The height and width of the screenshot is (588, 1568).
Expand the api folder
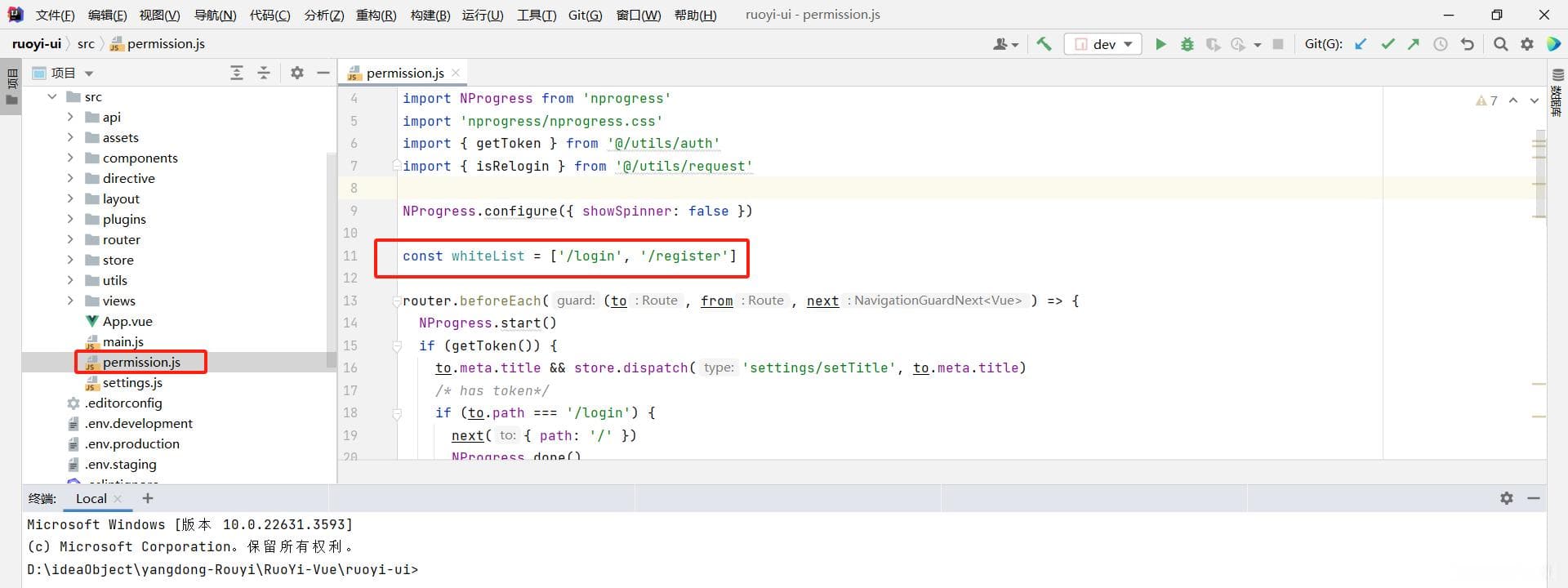coord(70,117)
